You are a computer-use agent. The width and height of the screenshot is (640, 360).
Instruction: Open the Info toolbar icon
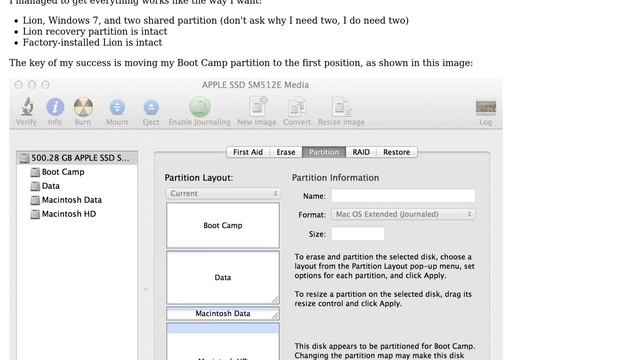(x=55, y=107)
